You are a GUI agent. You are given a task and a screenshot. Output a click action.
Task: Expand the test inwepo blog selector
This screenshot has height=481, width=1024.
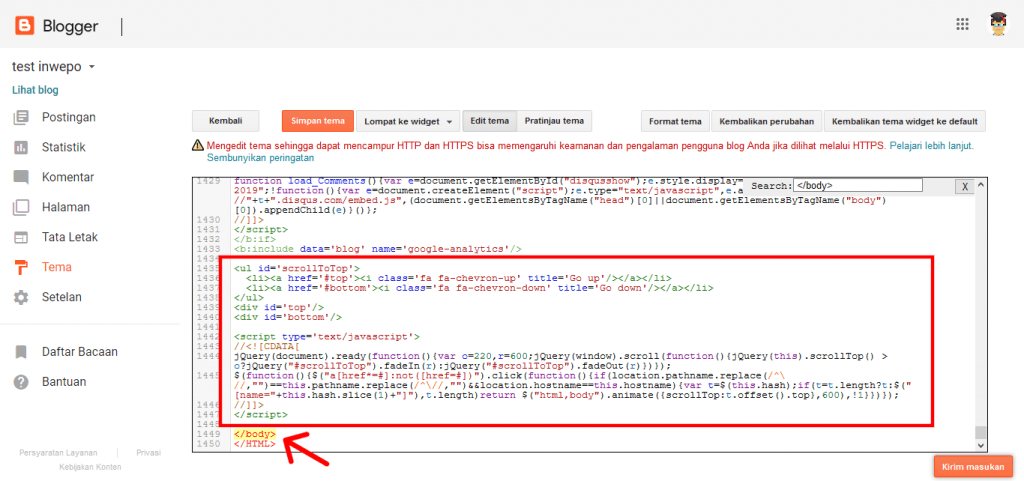pyautogui.click(x=54, y=67)
